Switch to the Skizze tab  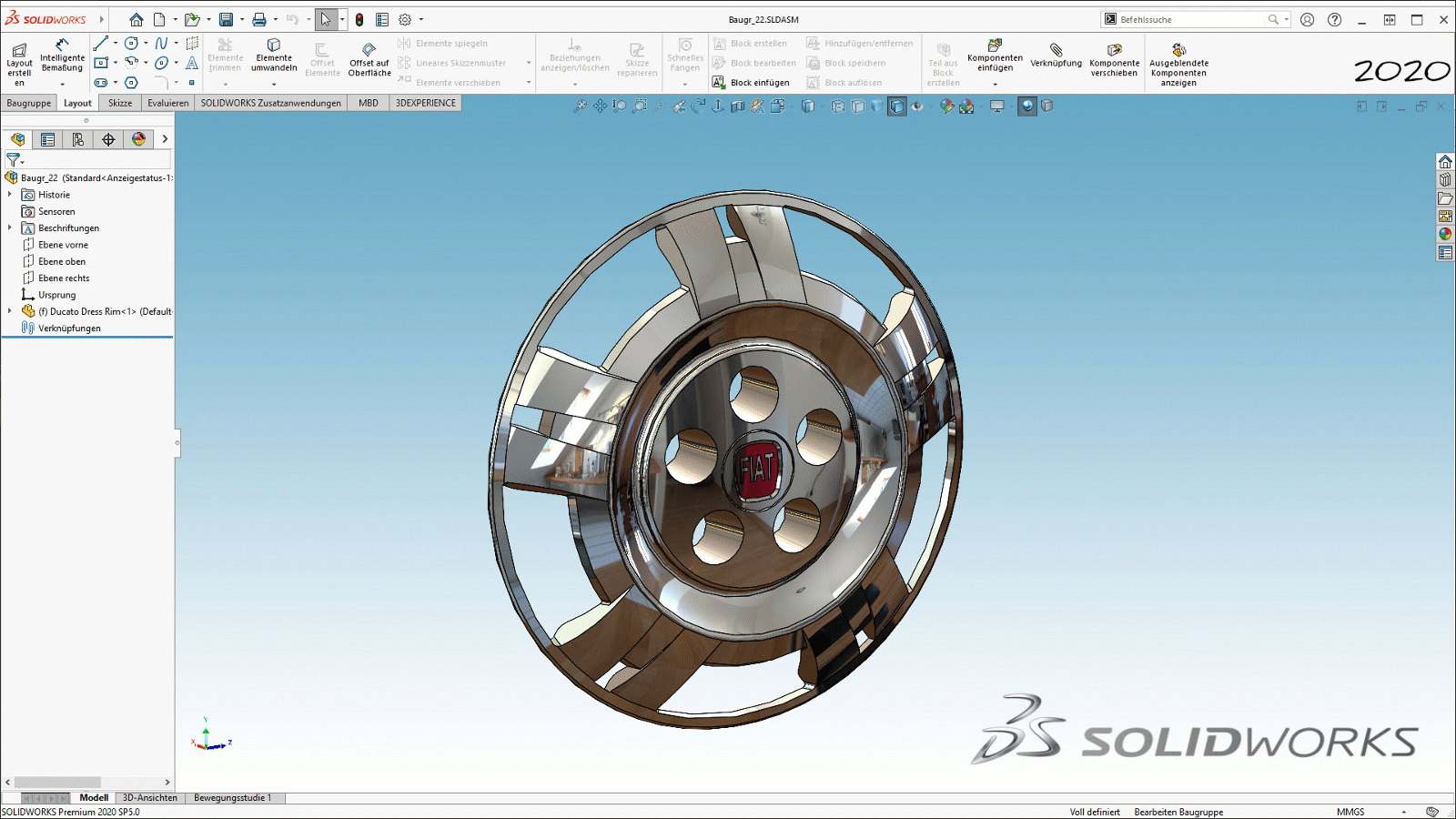pyautogui.click(x=120, y=103)
